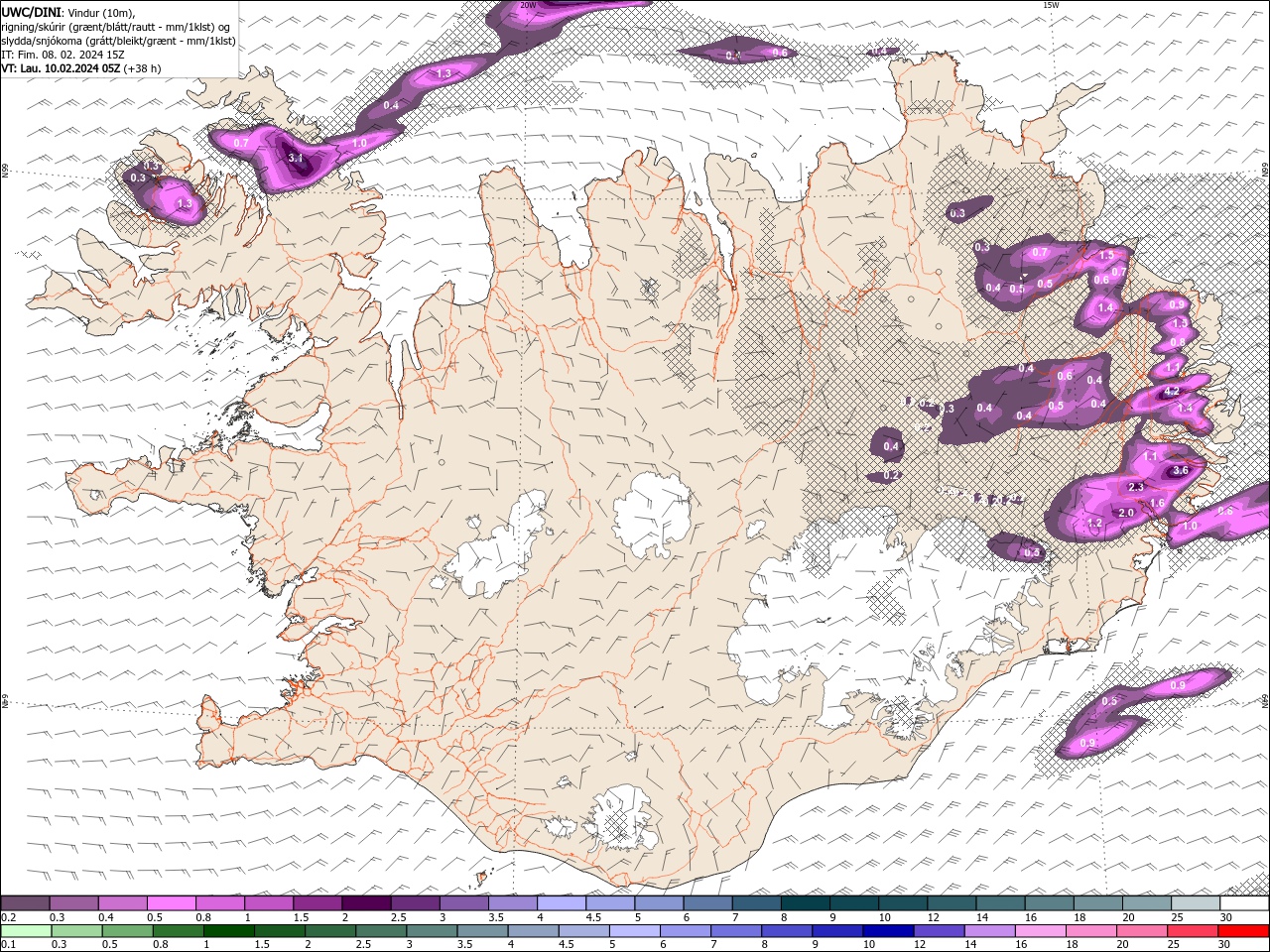Pick the bottom scale swatch starting at 14
The image size is (1270, 952).
(x=990, y=931)
